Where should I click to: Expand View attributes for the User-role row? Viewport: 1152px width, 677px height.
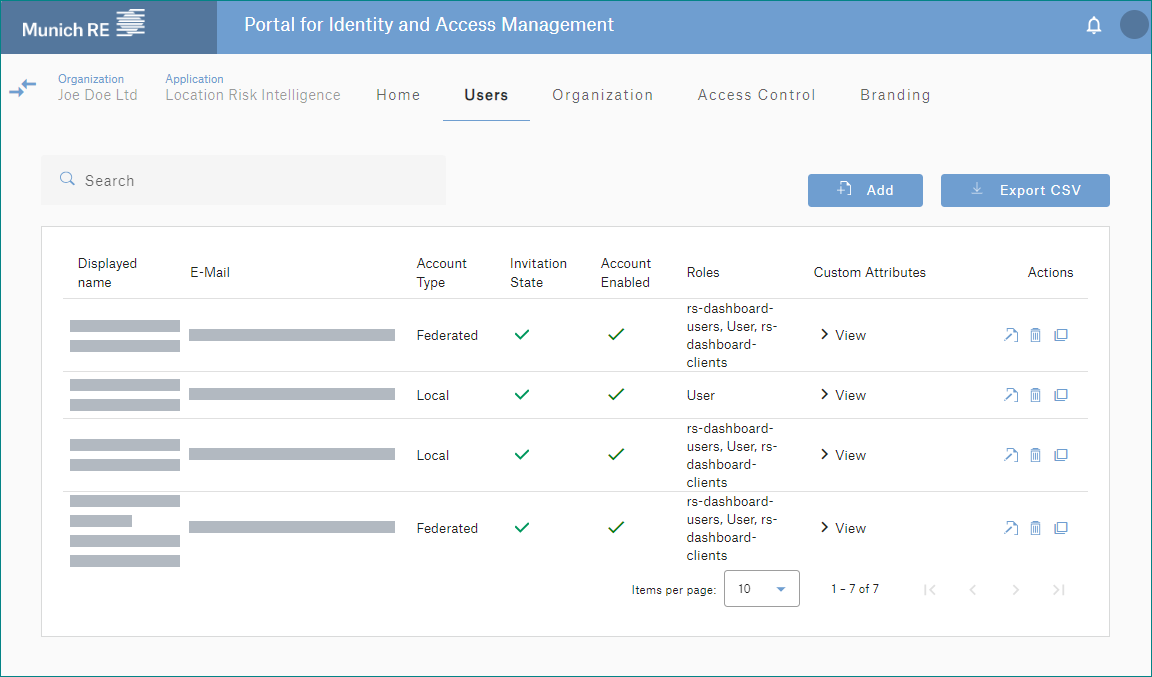(x=843, y=395)
